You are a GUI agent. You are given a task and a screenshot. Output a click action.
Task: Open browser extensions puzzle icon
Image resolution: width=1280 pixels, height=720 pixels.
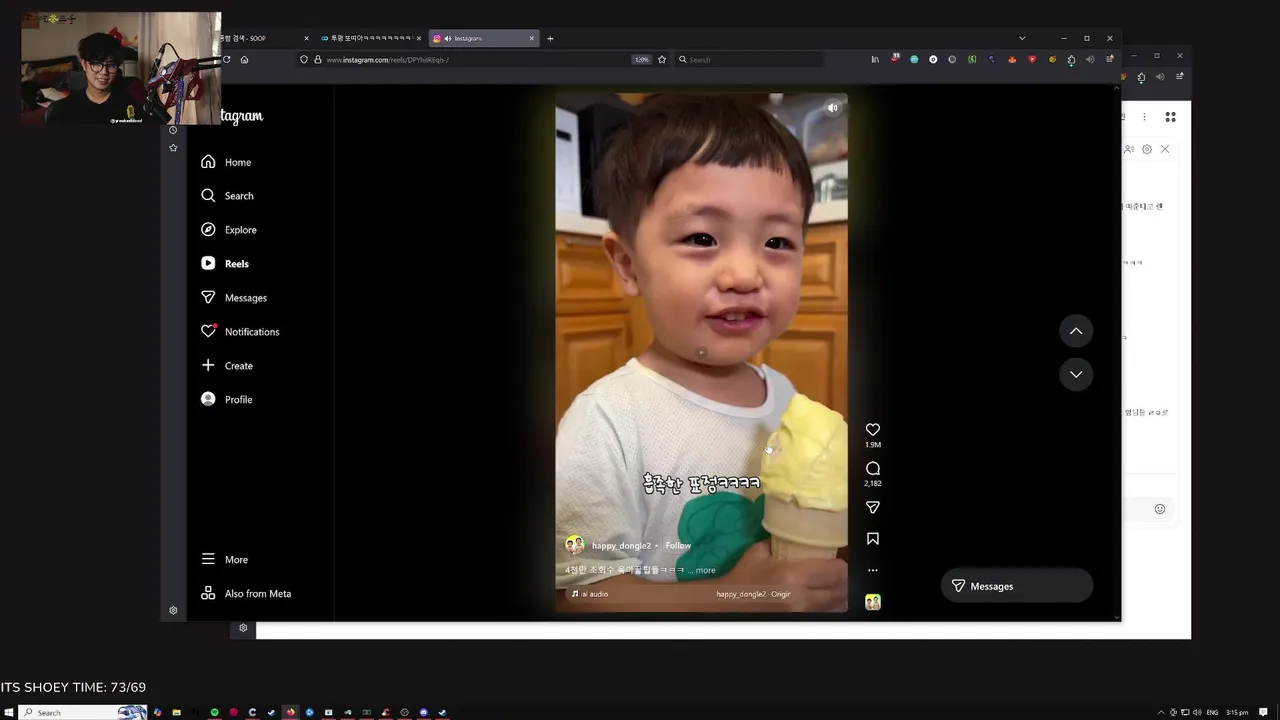pos(1071,60)
